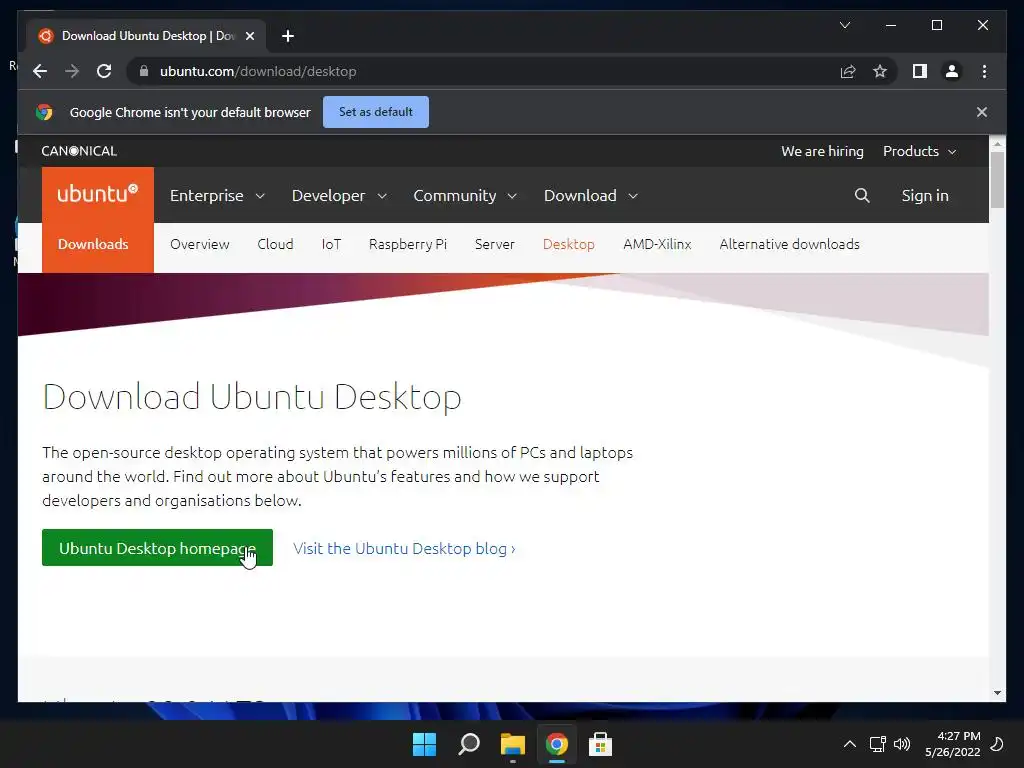
Task: Switch to the Cloud tab
Action: pyautogui.click(x=275, y=244)
